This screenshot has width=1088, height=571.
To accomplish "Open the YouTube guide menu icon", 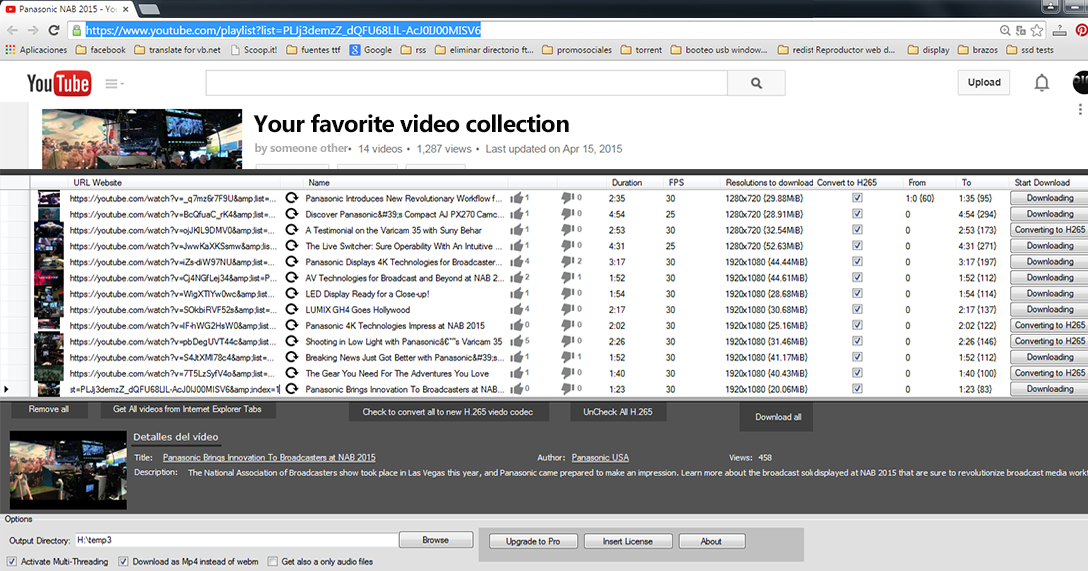I will (x=114, y=84).
